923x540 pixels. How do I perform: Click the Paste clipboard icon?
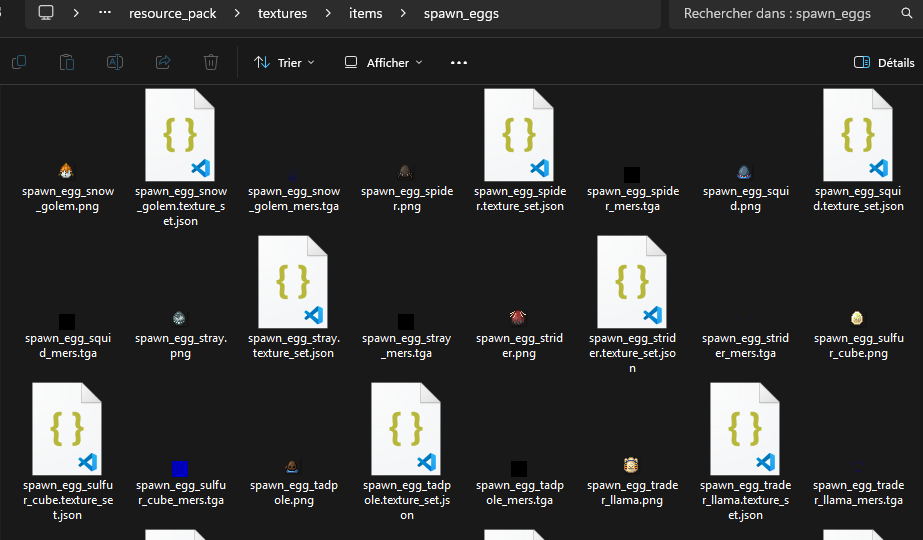(x=67, y=62)
